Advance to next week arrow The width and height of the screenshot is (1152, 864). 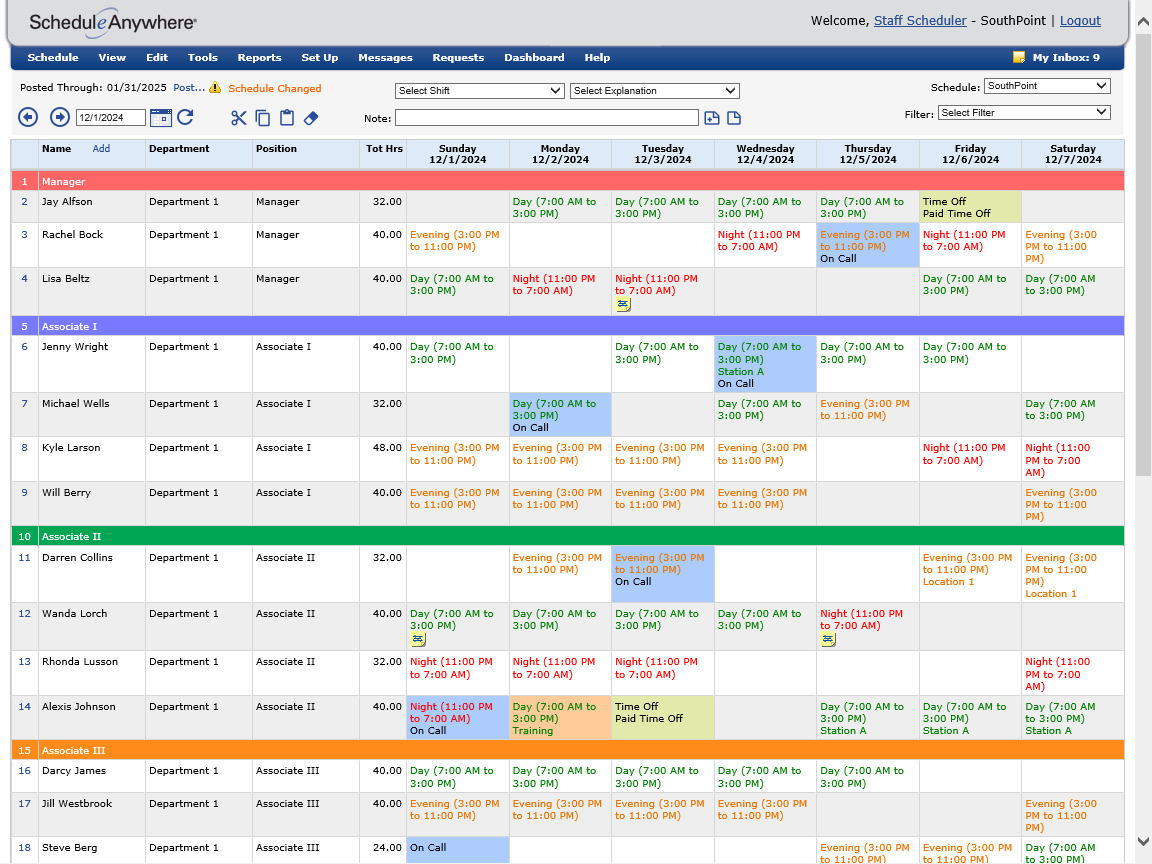click(60, 118)
